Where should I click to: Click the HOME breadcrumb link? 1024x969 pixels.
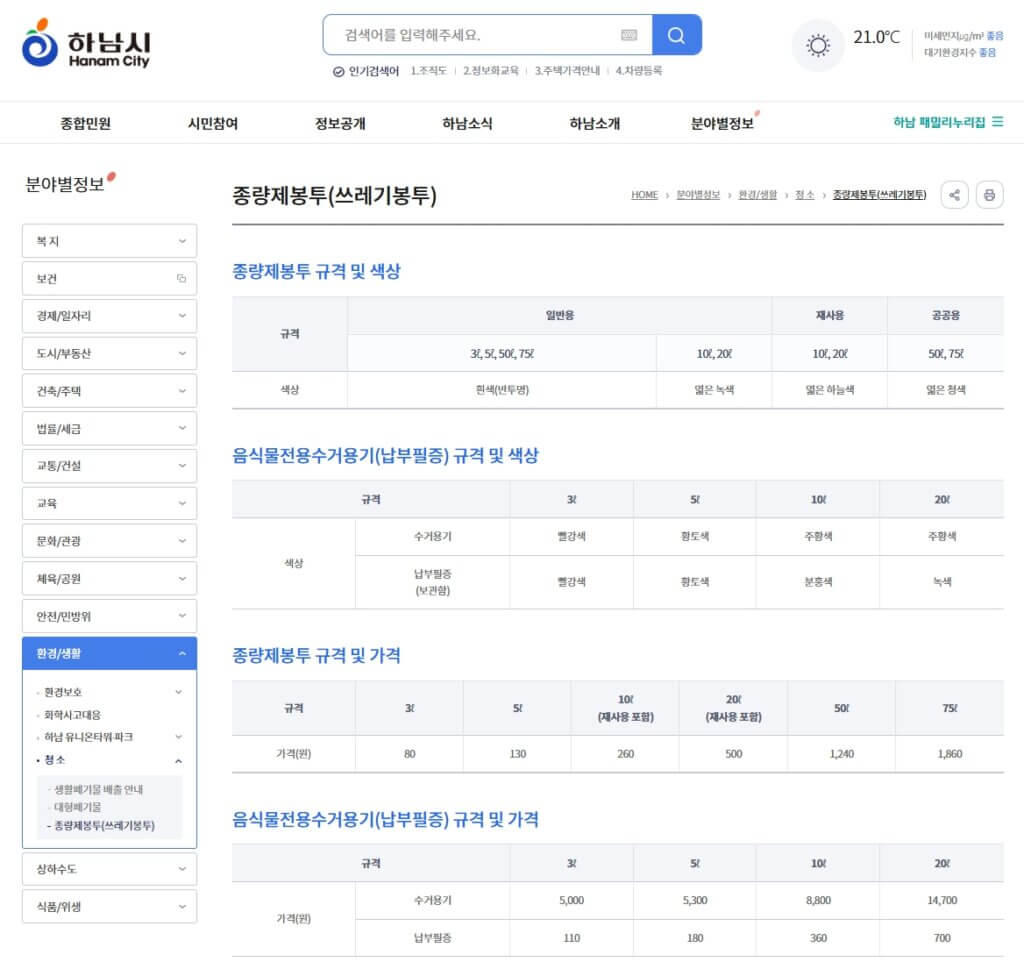[644, 195]
